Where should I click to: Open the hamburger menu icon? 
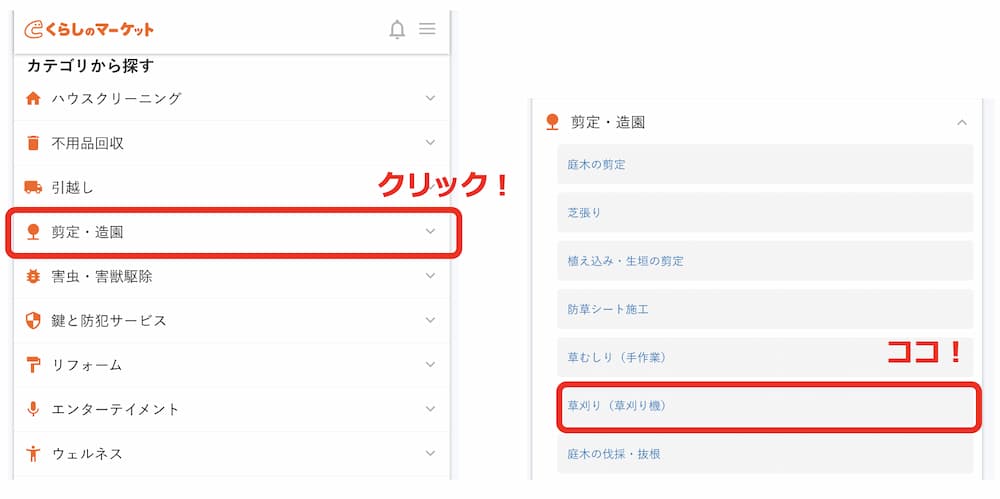427,29
